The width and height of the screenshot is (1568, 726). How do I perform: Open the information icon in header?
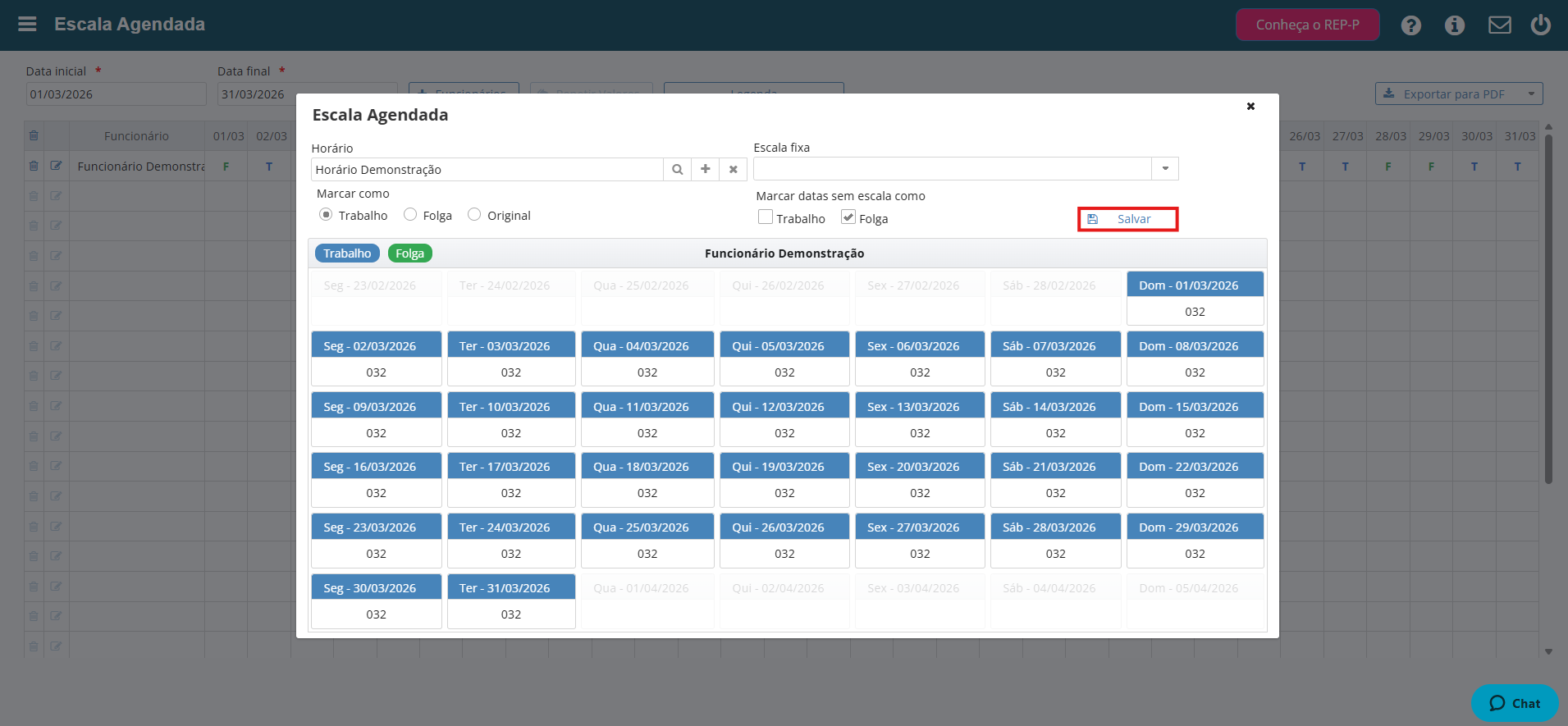(1454, 25)
